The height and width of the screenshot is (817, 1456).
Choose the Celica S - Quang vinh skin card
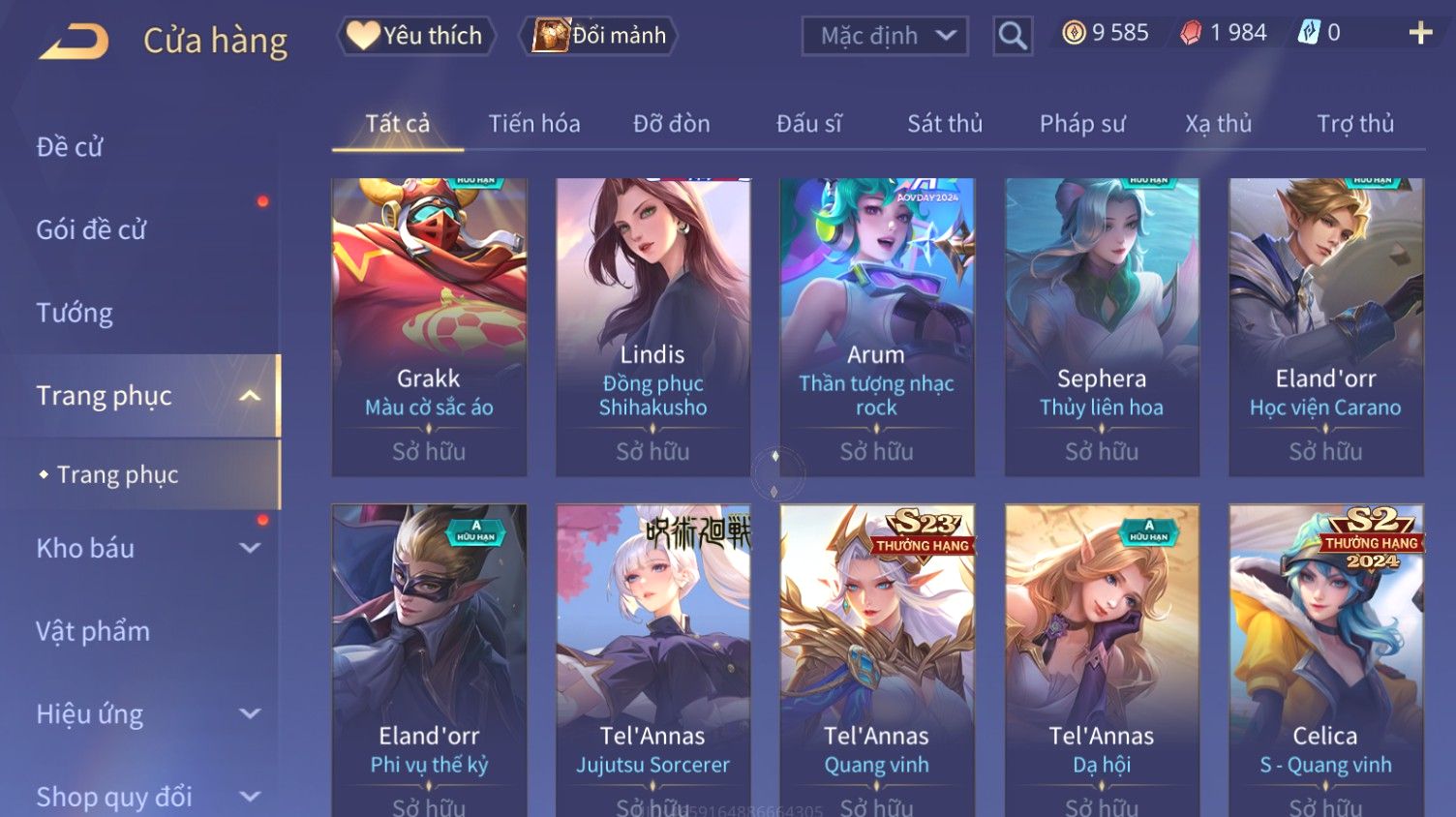pyautogui.click(x=1325, y=660)
